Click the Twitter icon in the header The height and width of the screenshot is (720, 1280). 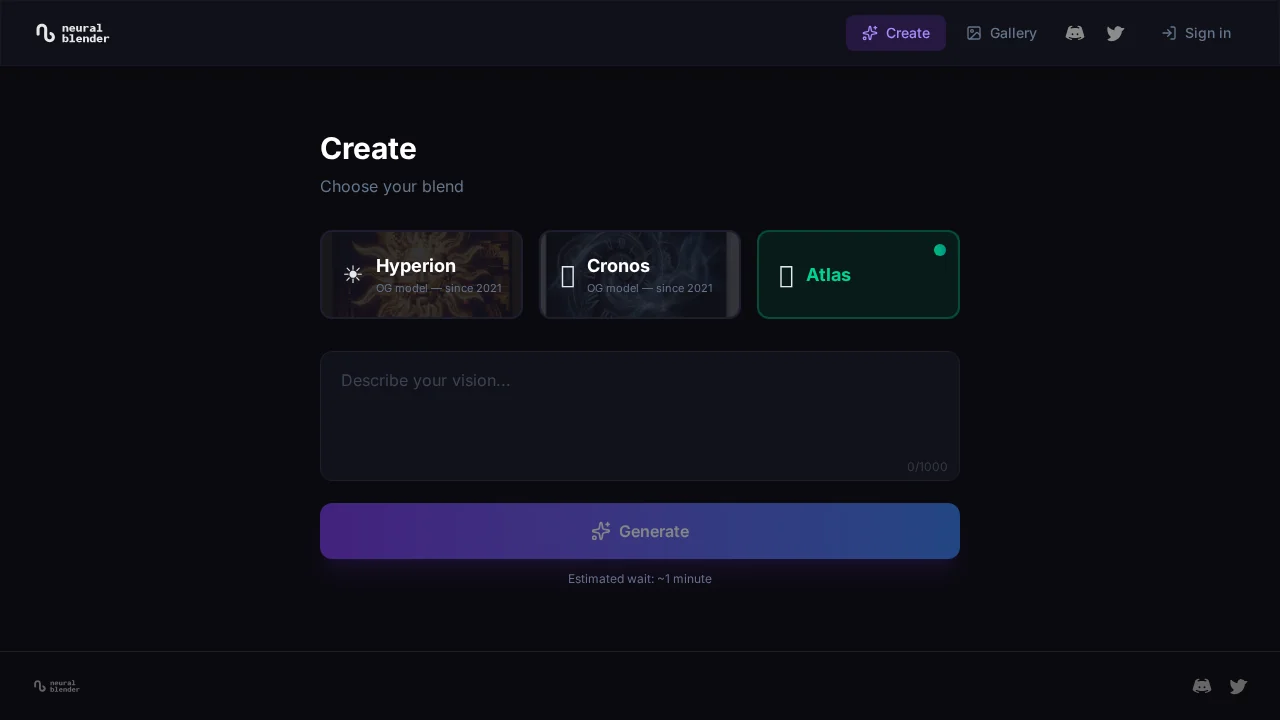pyautogui.click(x=1115, y=33)
